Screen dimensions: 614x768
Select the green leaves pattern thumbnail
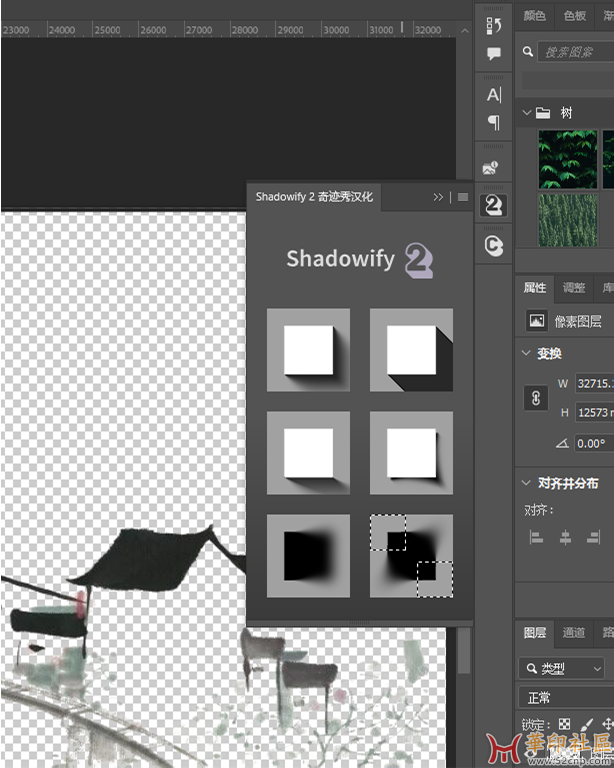pyautogui.click(x=567, y=159)
